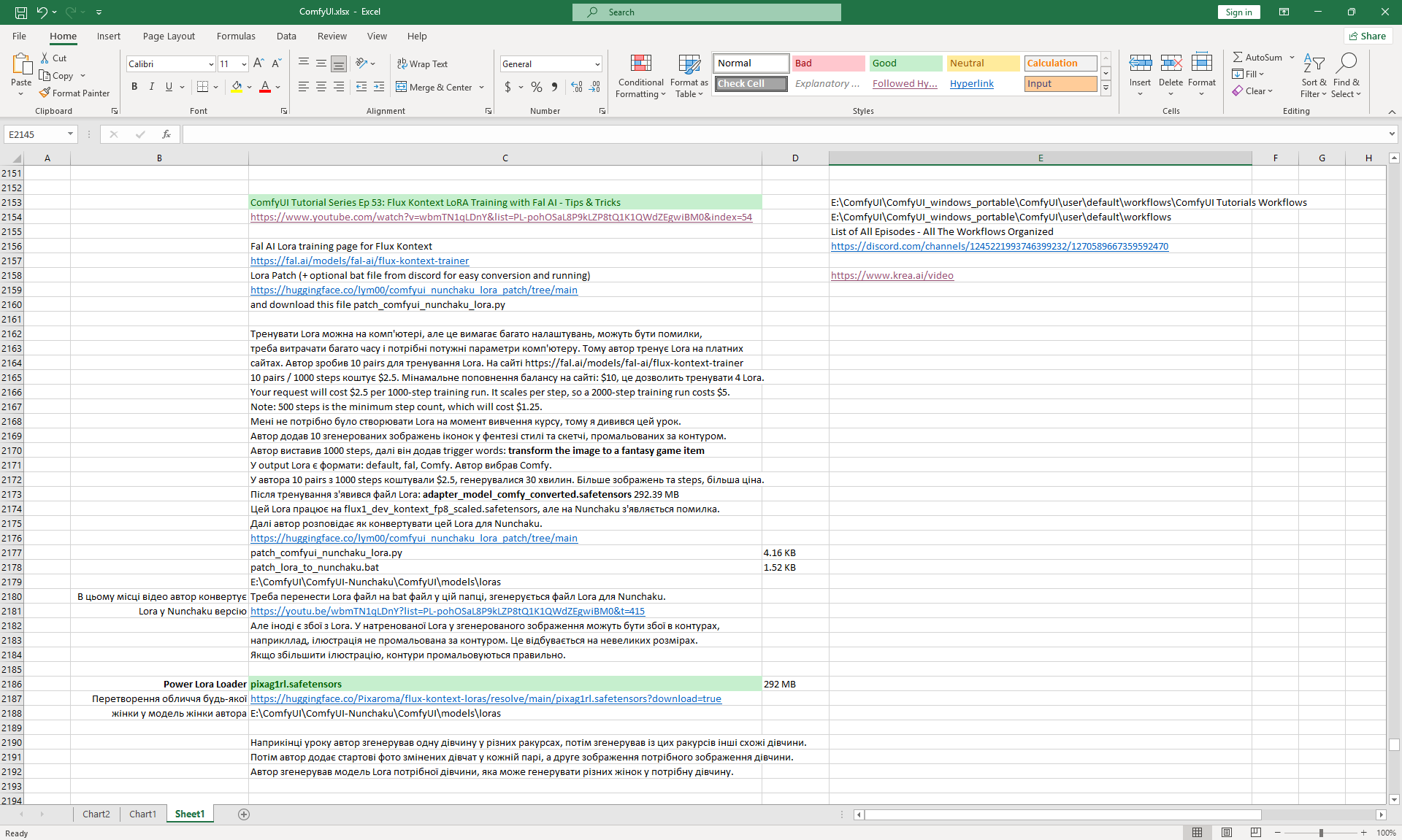Click the Share button

1368,36
